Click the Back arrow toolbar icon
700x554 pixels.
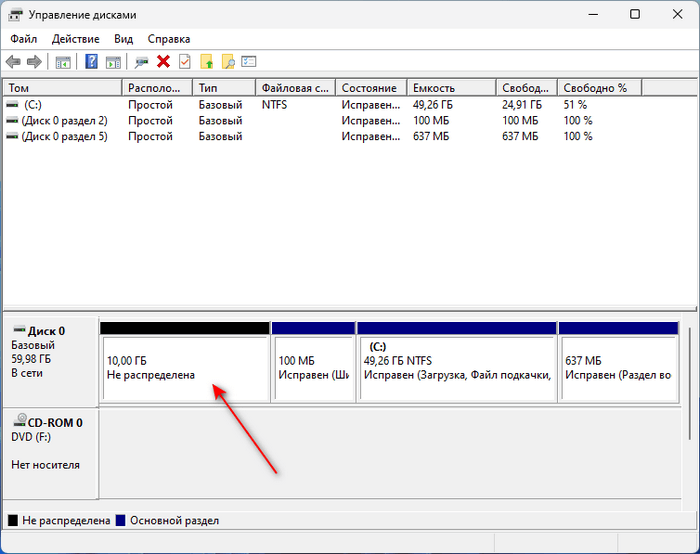point(13,62)
